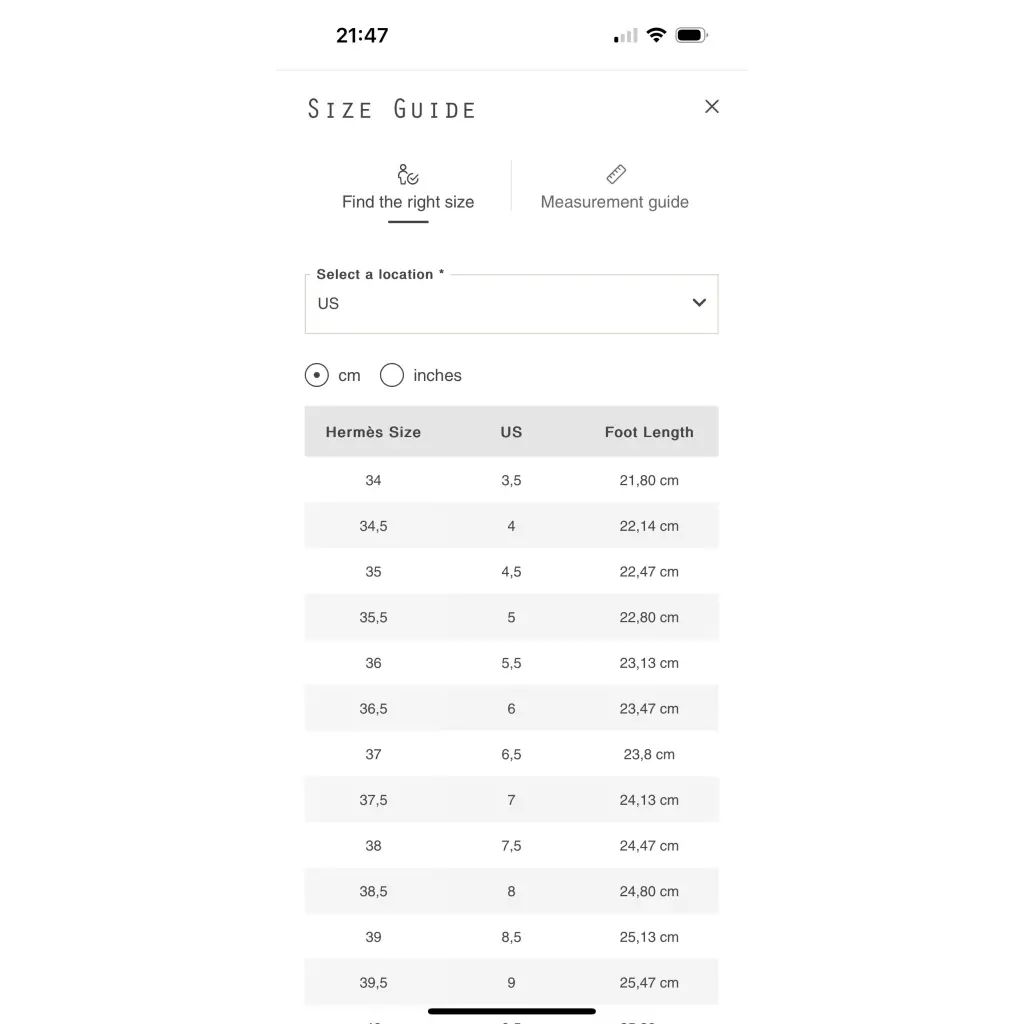Select the inches radio button
The width and height of the screenshot is (1024, 1024).
(392, 376)
